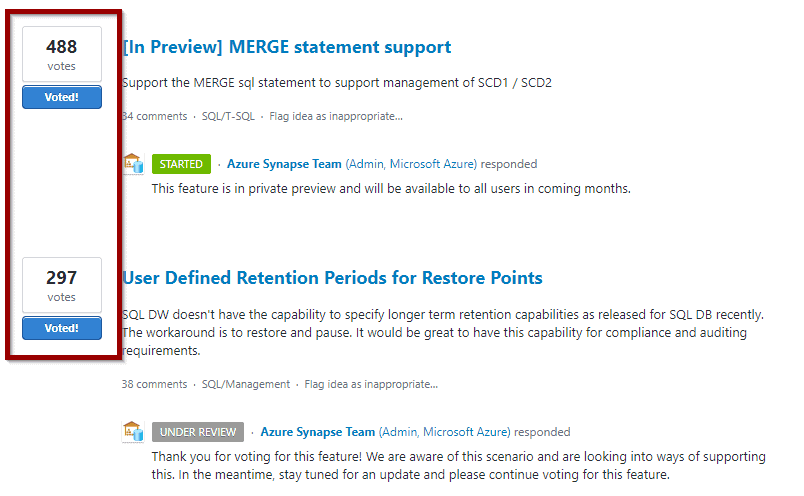Flag the retention periods idea as inappropriate
This screenshot has height=496, width=804.
(x=371, y=384)
